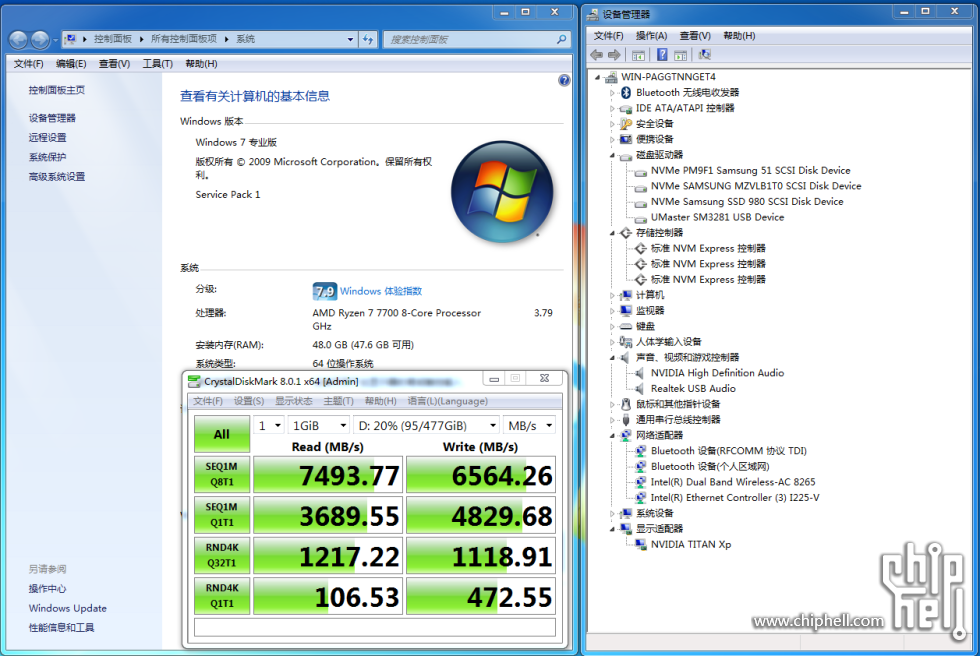Select the NVIDIA TITAN Xp display adapter
This screenshot has width=980, height=656.
click(691, 544)
